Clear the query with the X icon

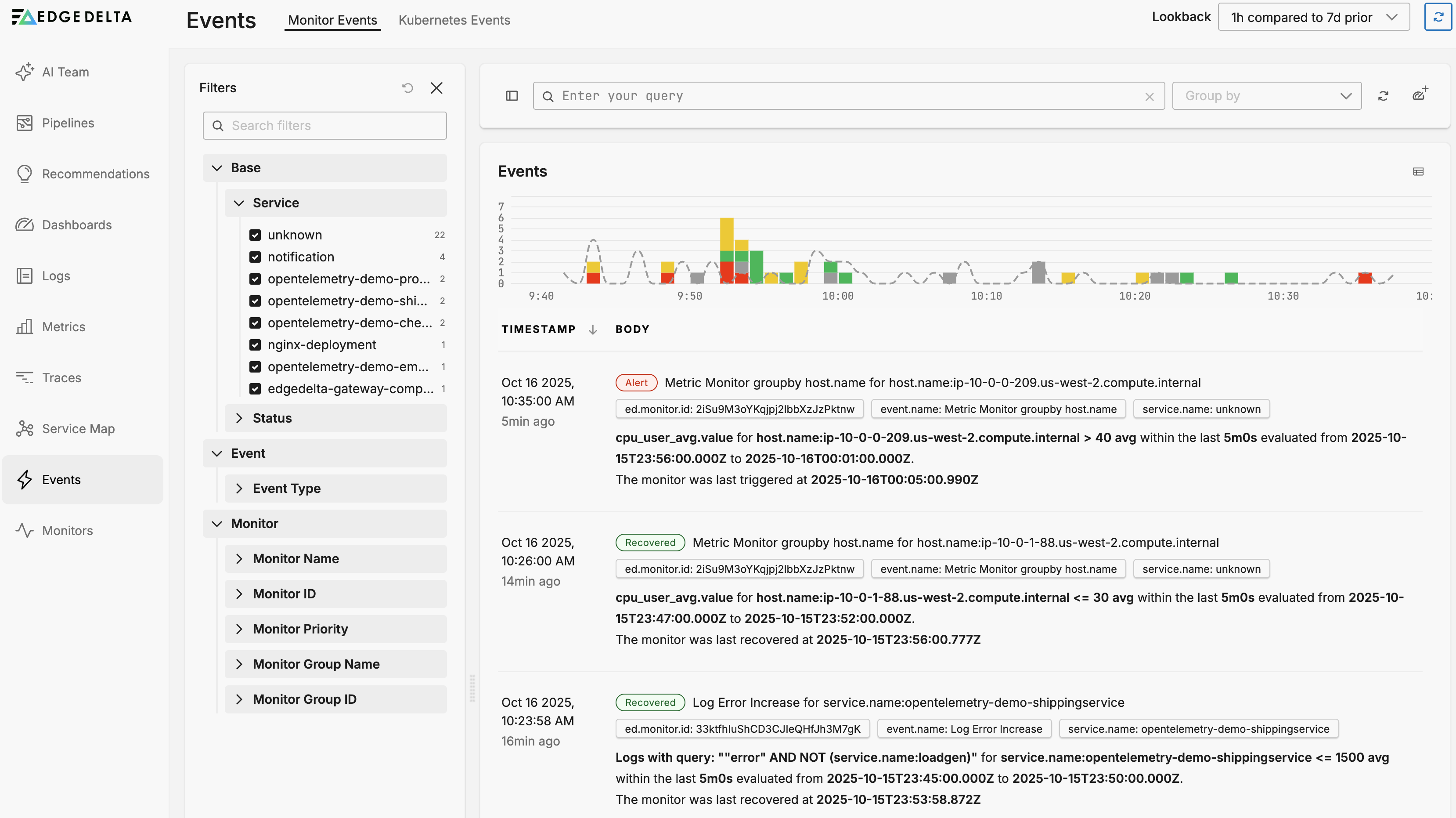coord(1149,96)
